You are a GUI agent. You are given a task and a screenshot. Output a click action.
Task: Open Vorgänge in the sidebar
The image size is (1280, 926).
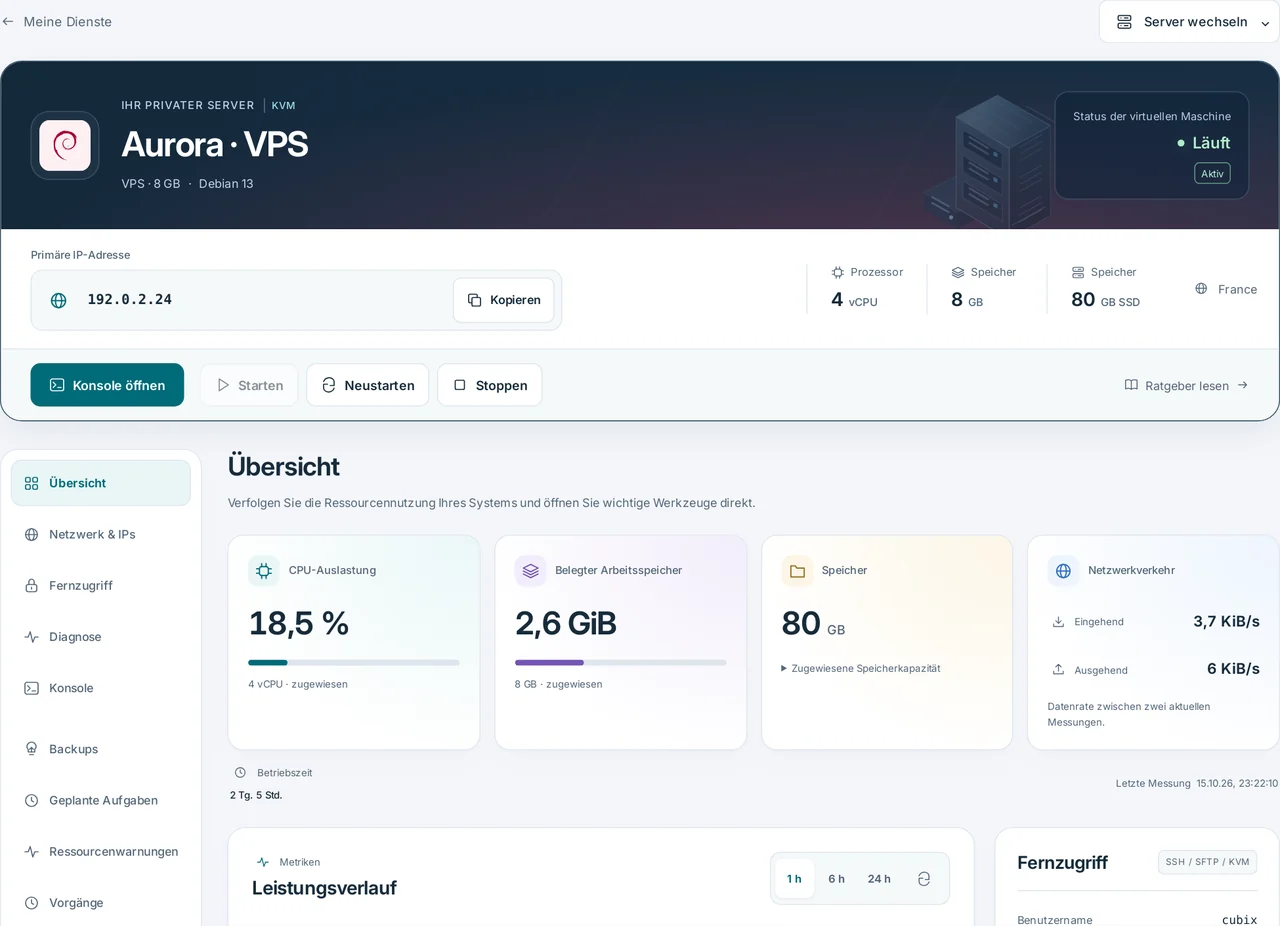click(101, 903)
